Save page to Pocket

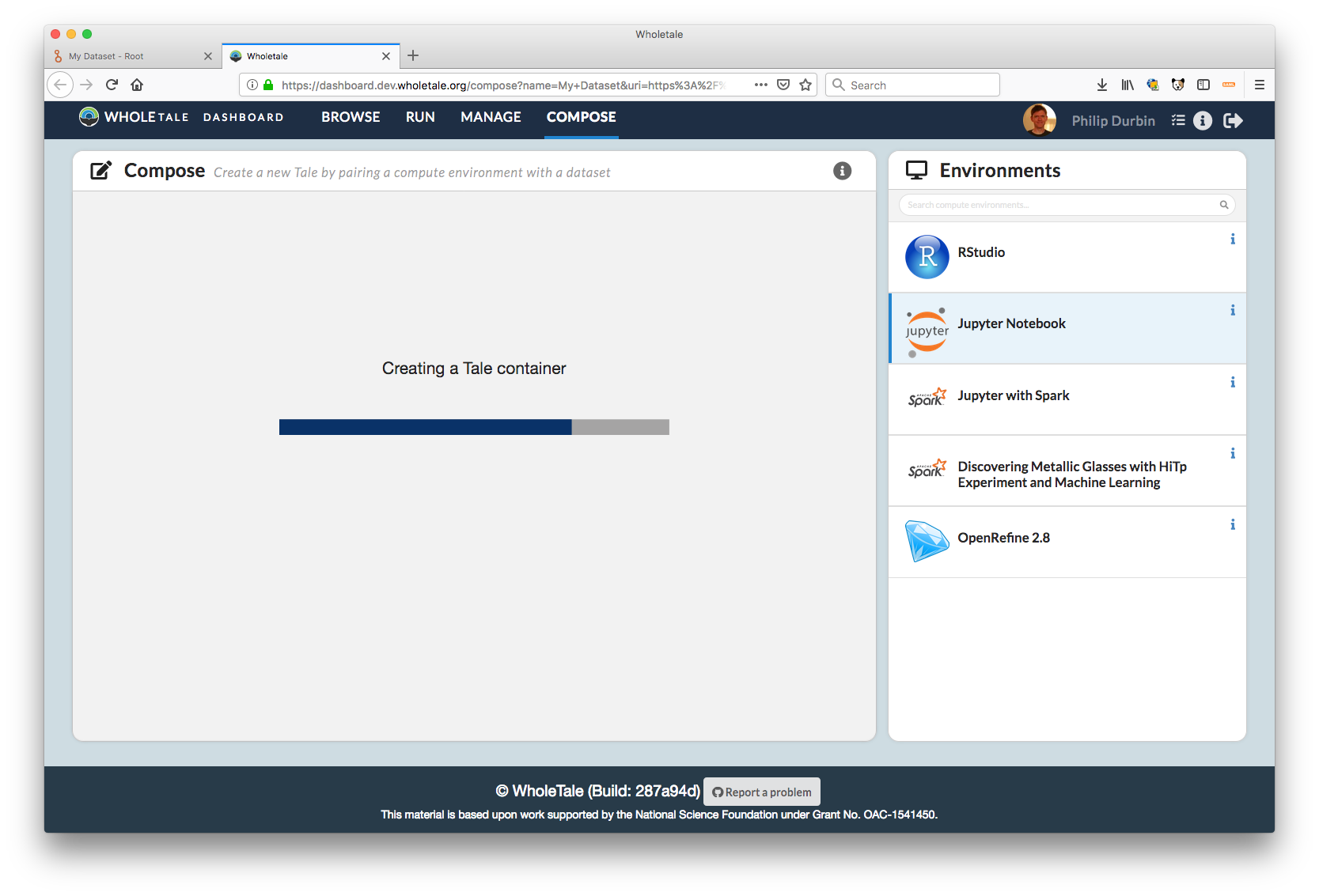coord(783,85)
